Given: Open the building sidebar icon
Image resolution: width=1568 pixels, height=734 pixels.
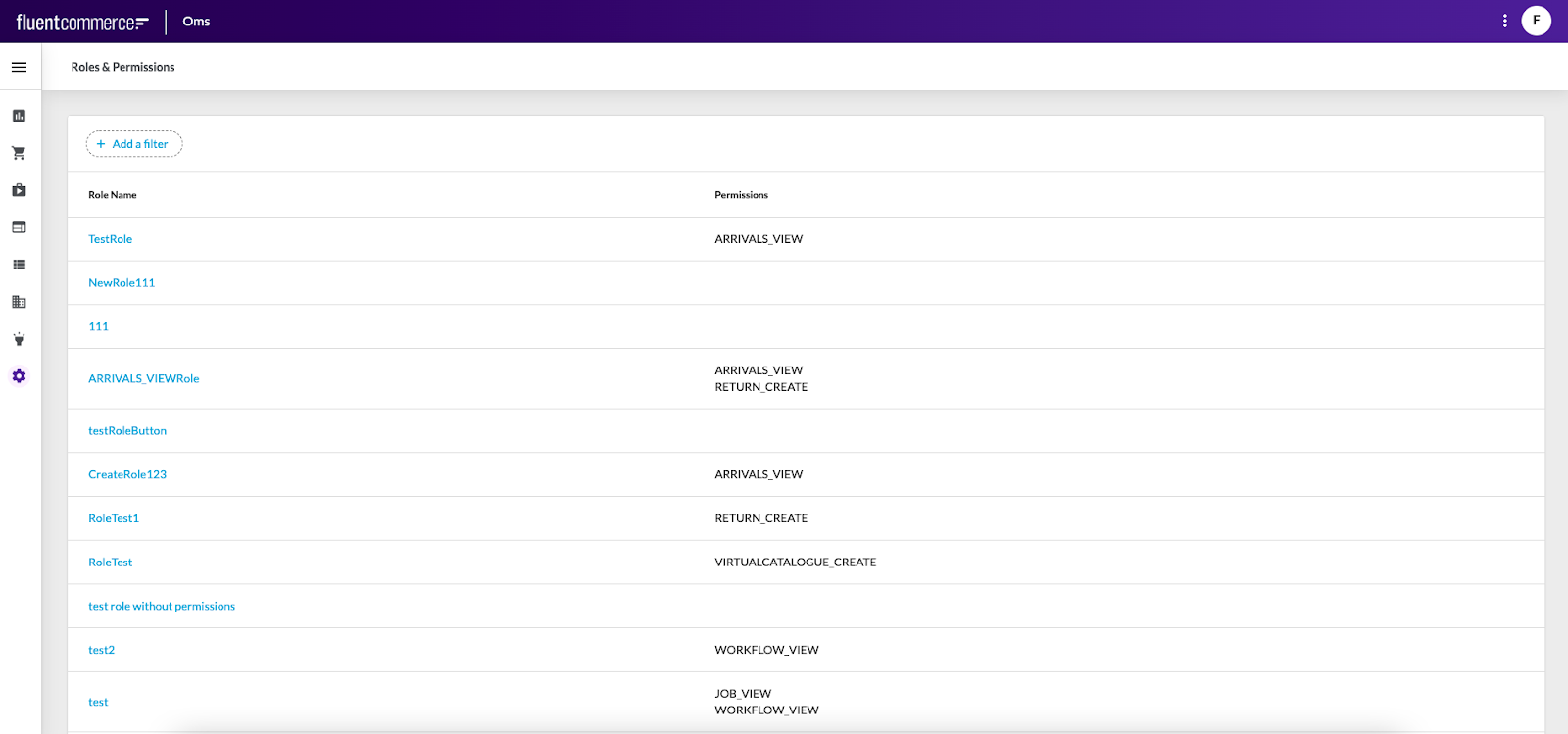Looking at the screenshot, I should coord(19,302).
